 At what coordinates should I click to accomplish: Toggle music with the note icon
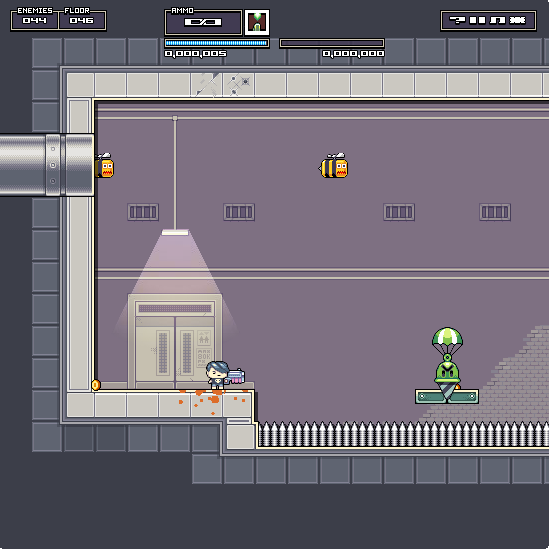[497, 20]
